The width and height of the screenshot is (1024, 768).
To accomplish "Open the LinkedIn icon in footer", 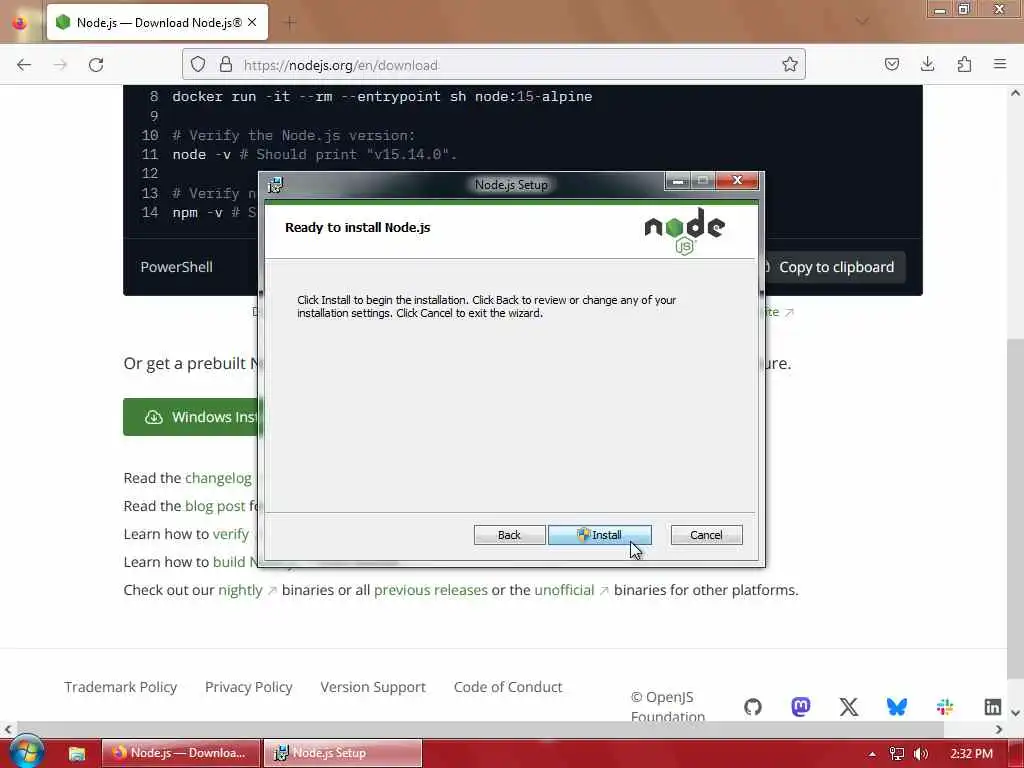I will (x=993, y=707).
